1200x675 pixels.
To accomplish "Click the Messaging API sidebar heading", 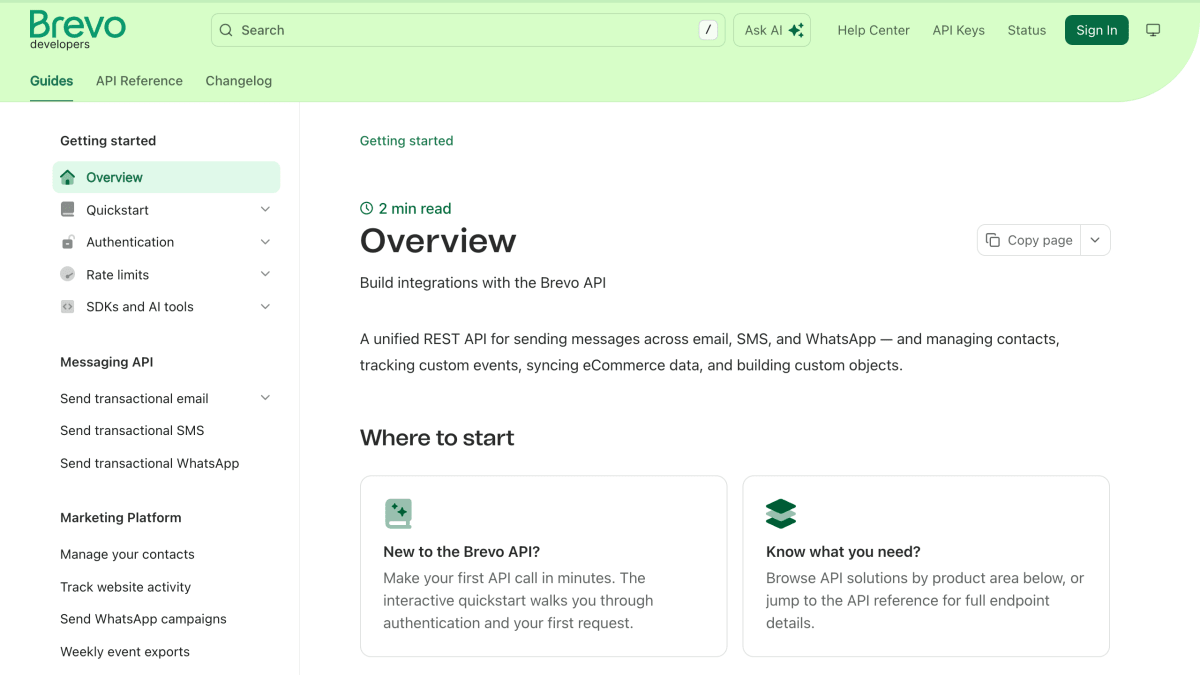I will tap(106, 362).
